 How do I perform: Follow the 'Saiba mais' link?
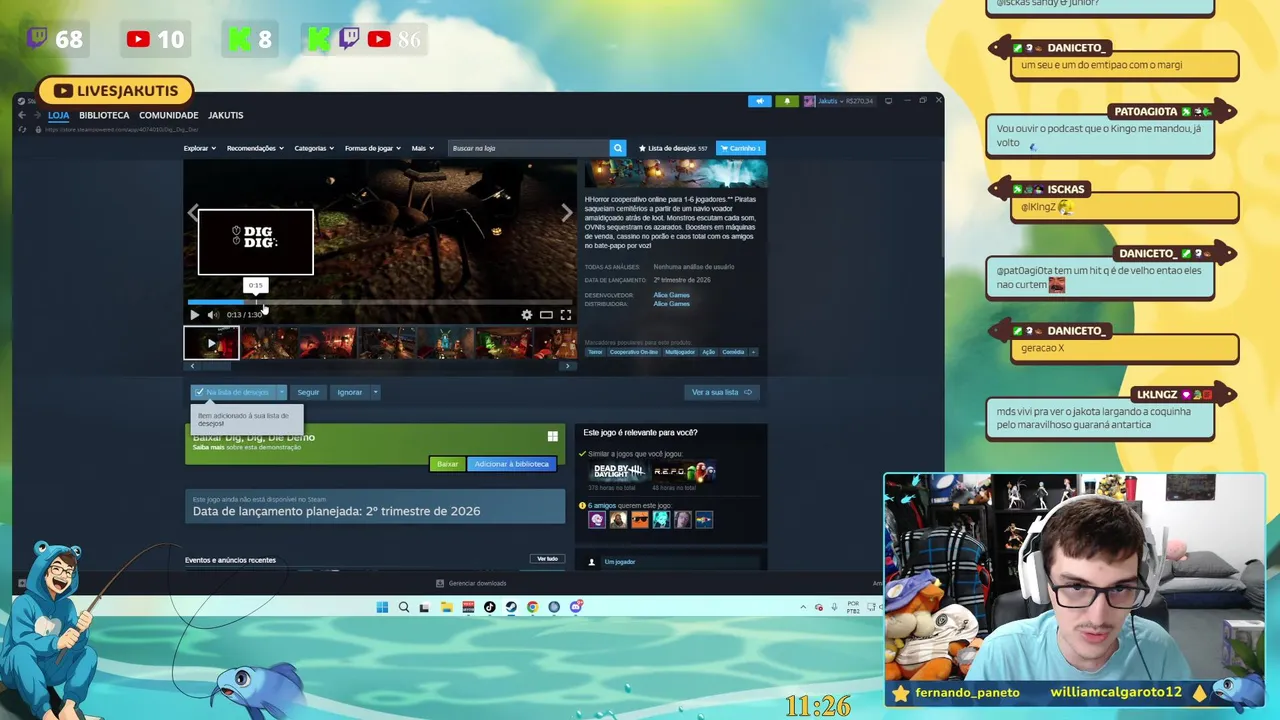click(209, 447)
